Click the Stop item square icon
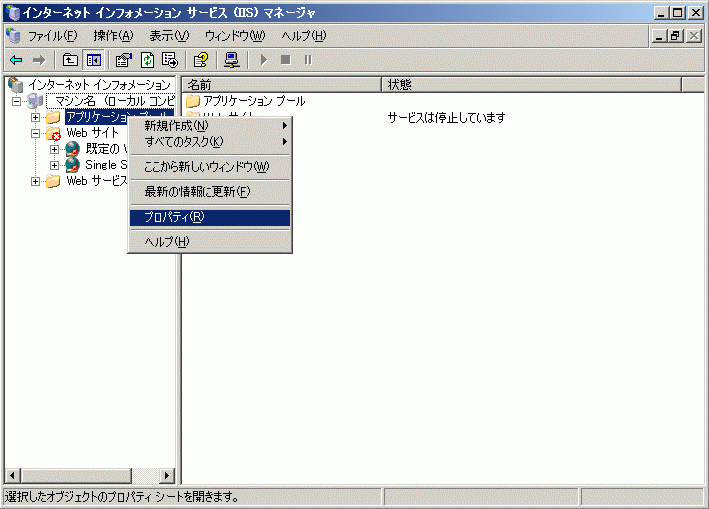Screen dimensions: 709x509 (285, 60)
